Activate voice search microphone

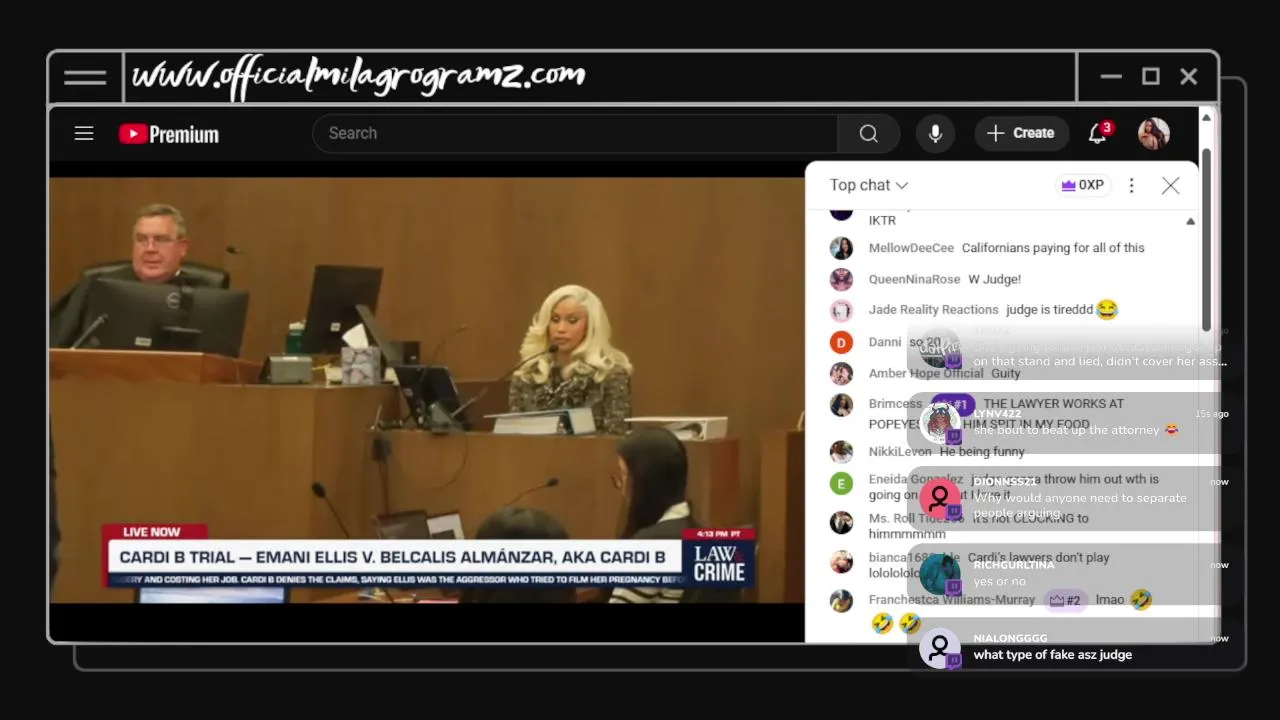coord(935,133)
